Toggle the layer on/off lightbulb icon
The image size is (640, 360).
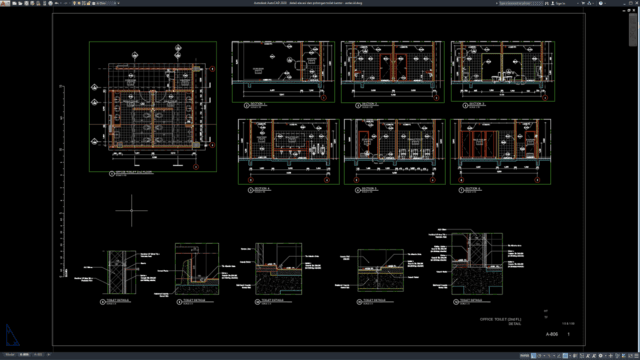(74, 3)
